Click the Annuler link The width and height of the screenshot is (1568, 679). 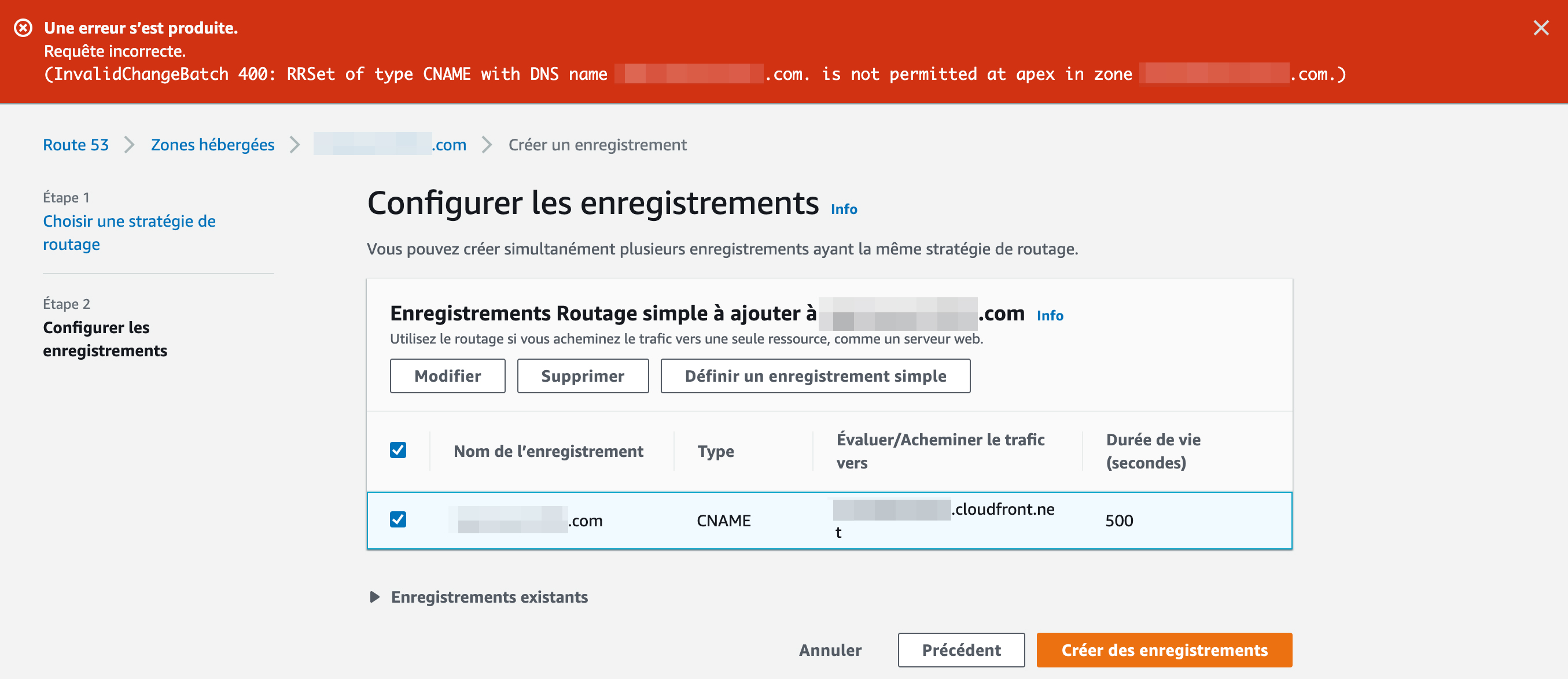click(x=830, y=650)
